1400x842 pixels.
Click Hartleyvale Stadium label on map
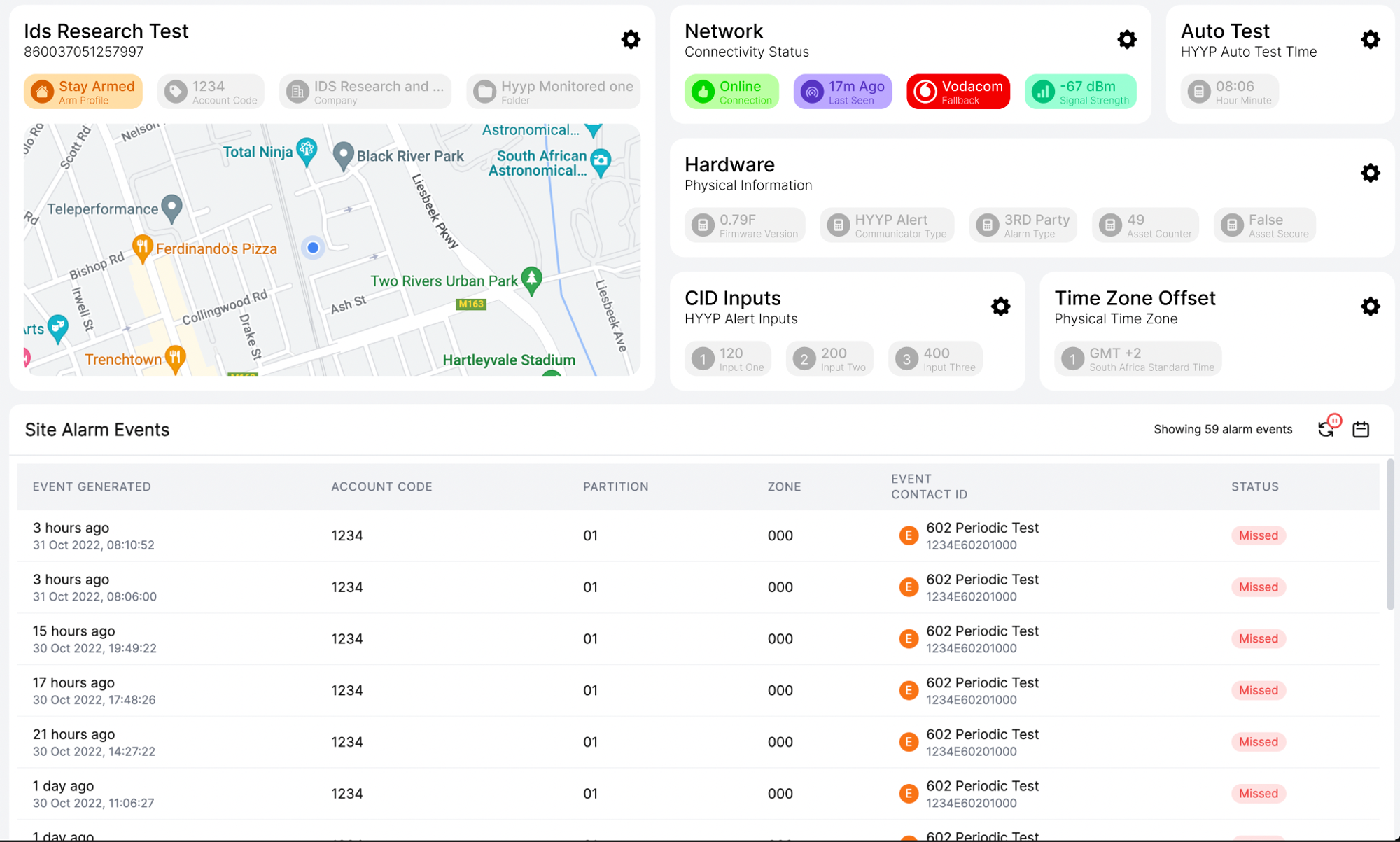(x=509, y=360)
